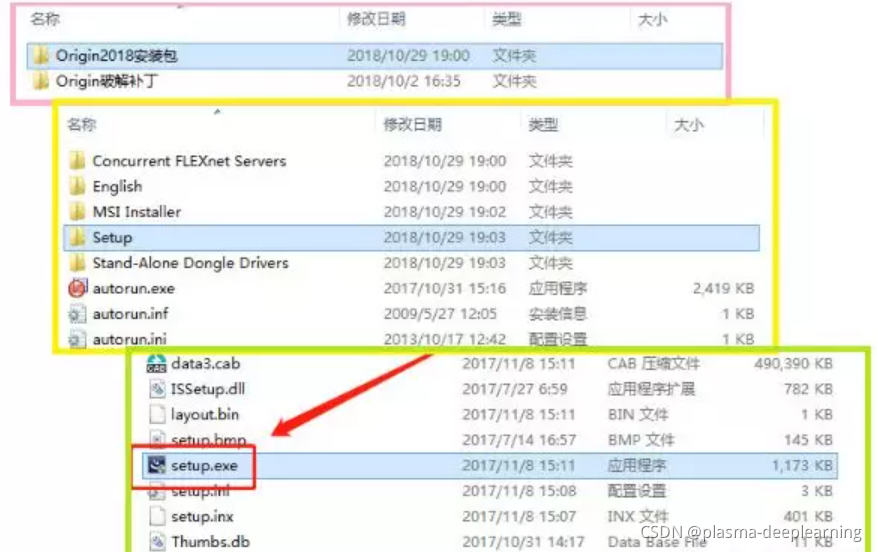Click size 145 KB of setup.bmp
877x552 pixels.
click(808, 440)
